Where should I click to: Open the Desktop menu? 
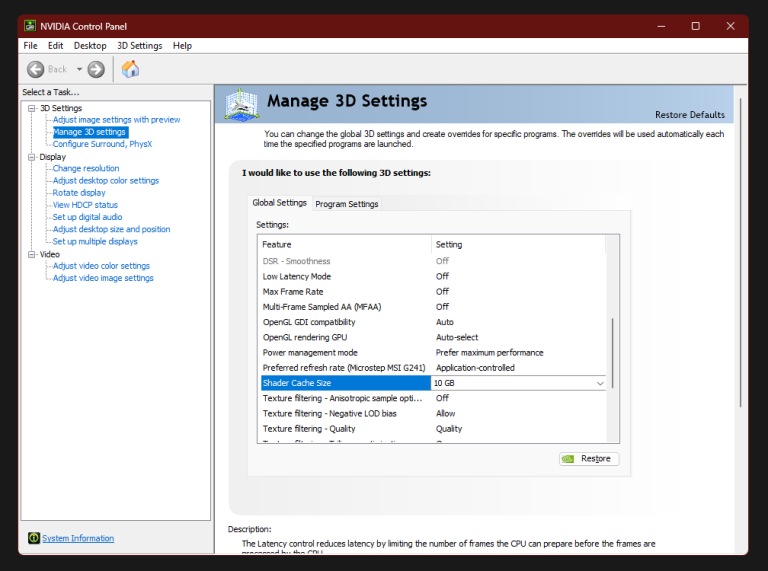[x=90, y=46]
